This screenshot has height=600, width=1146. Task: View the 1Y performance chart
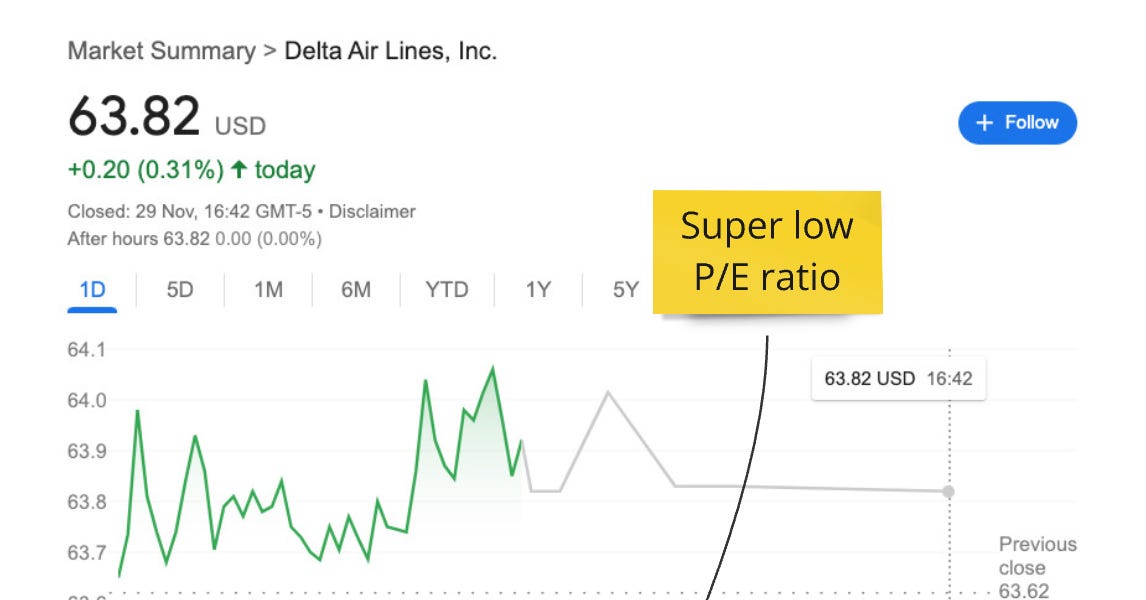(538, 290)
